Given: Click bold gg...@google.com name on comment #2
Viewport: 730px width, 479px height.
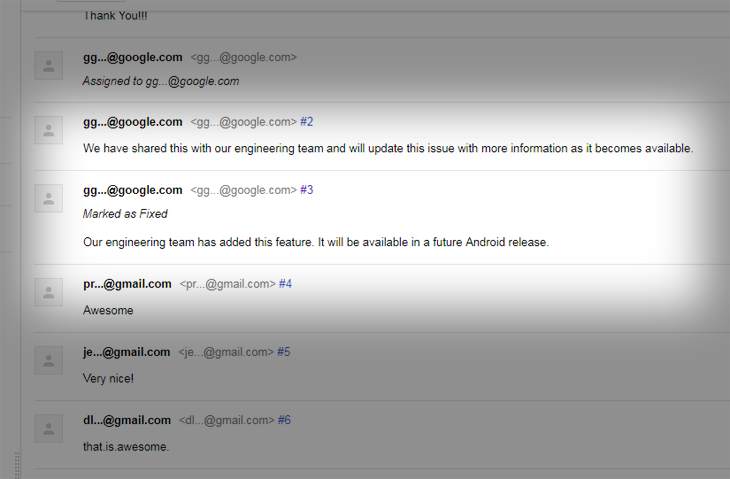Looking at the screenshot, I should 132,122.
